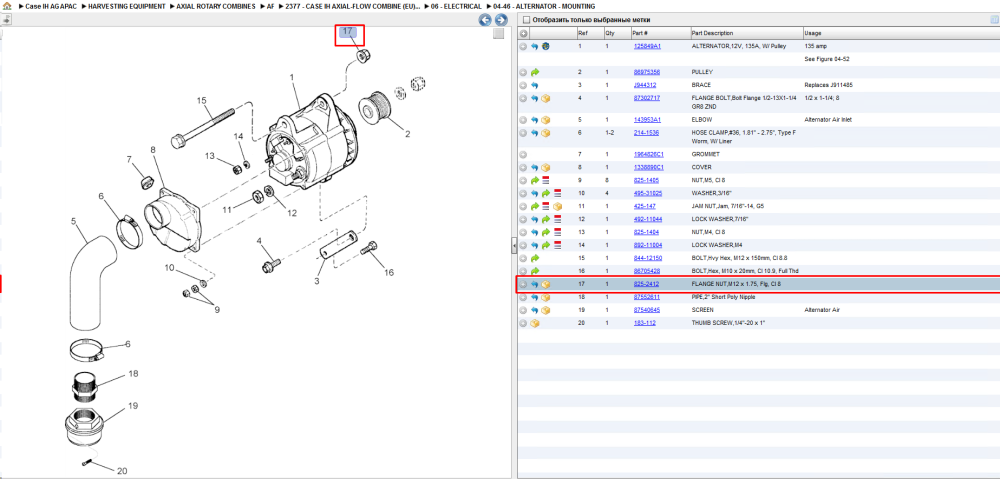
Task: Toggle the round marker in GROMMET row
Action: 523,154
